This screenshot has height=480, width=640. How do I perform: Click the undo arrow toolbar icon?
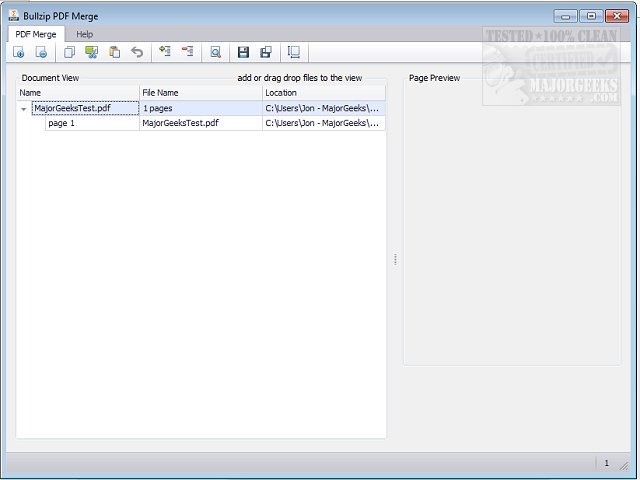pos(137,52)
